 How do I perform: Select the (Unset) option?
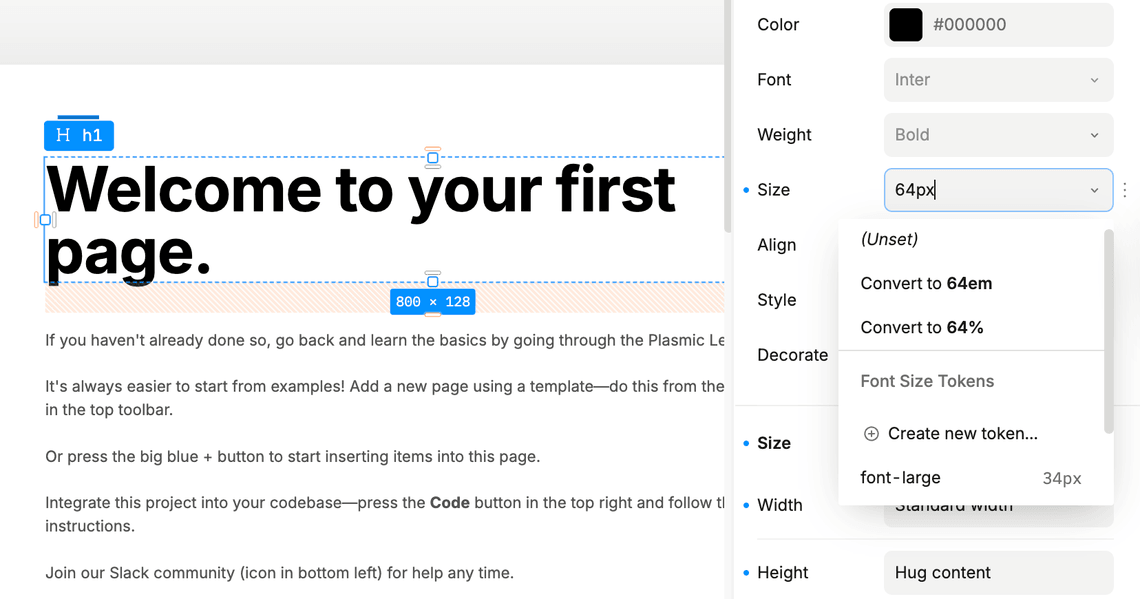click(x=889, y=239)
